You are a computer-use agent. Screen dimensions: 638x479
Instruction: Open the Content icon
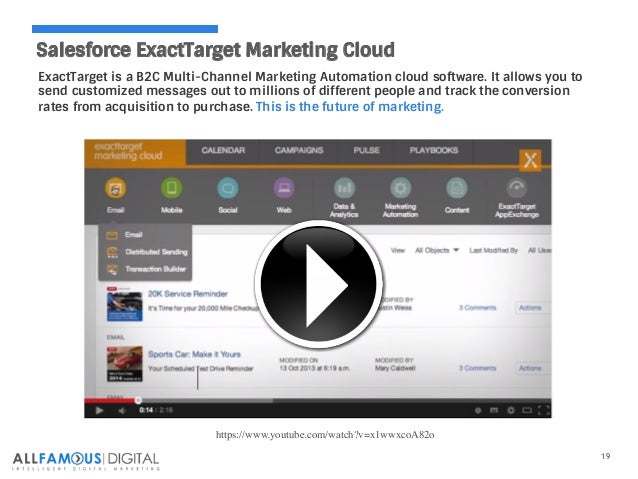pos(457,188)
